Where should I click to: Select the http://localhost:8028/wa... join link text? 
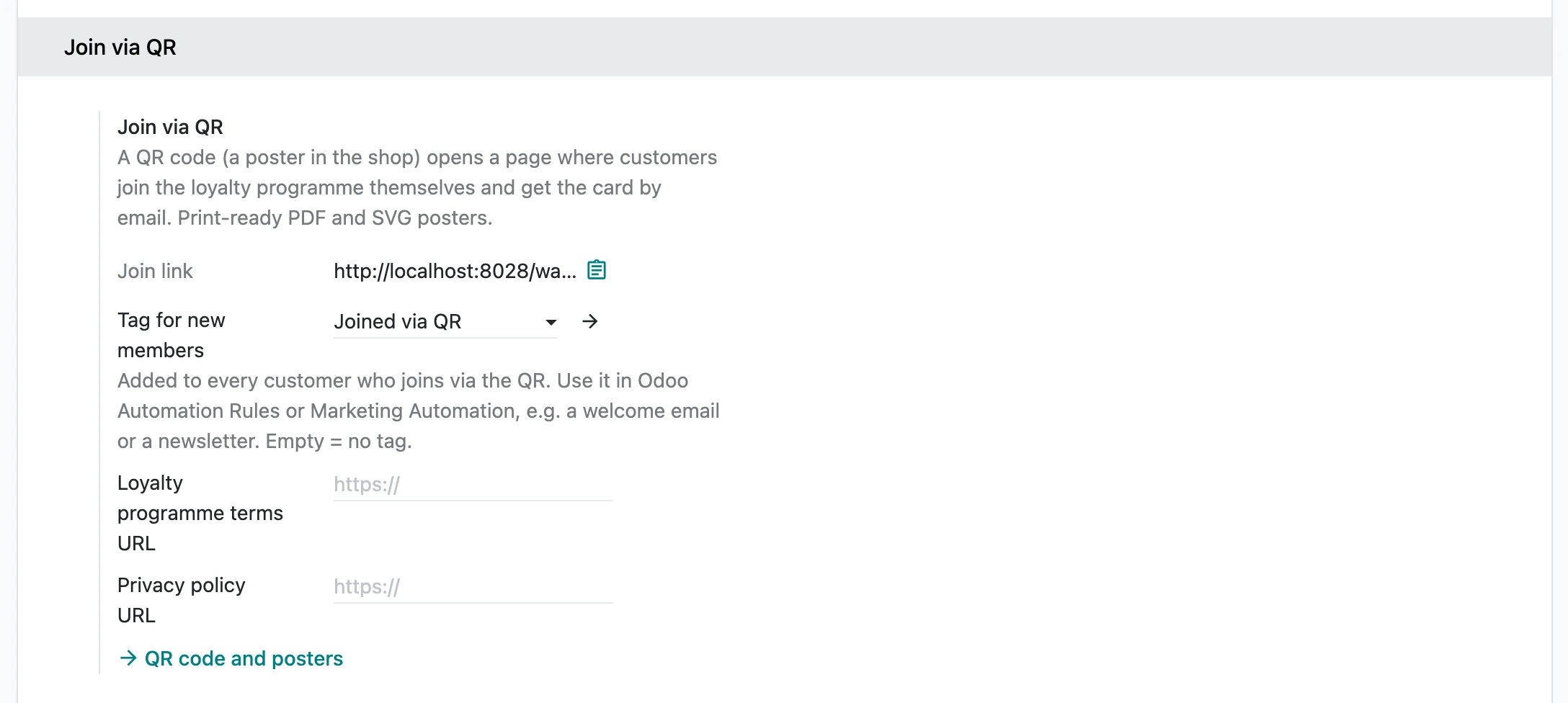click(455, 271)
